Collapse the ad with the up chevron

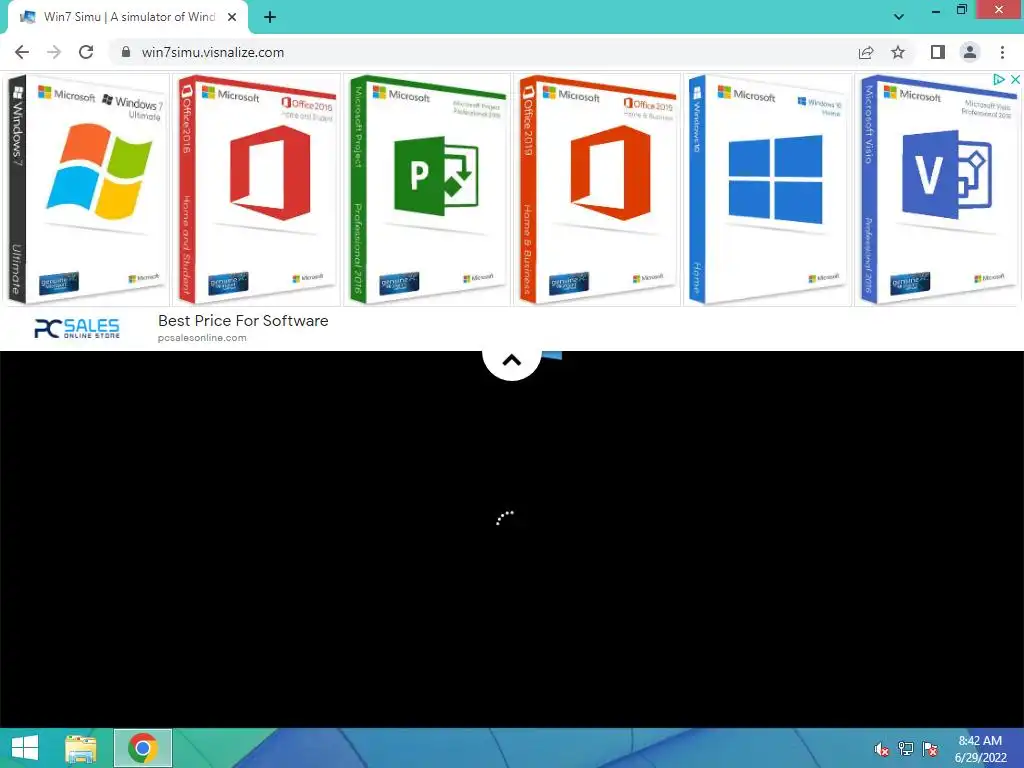[512, 360]
